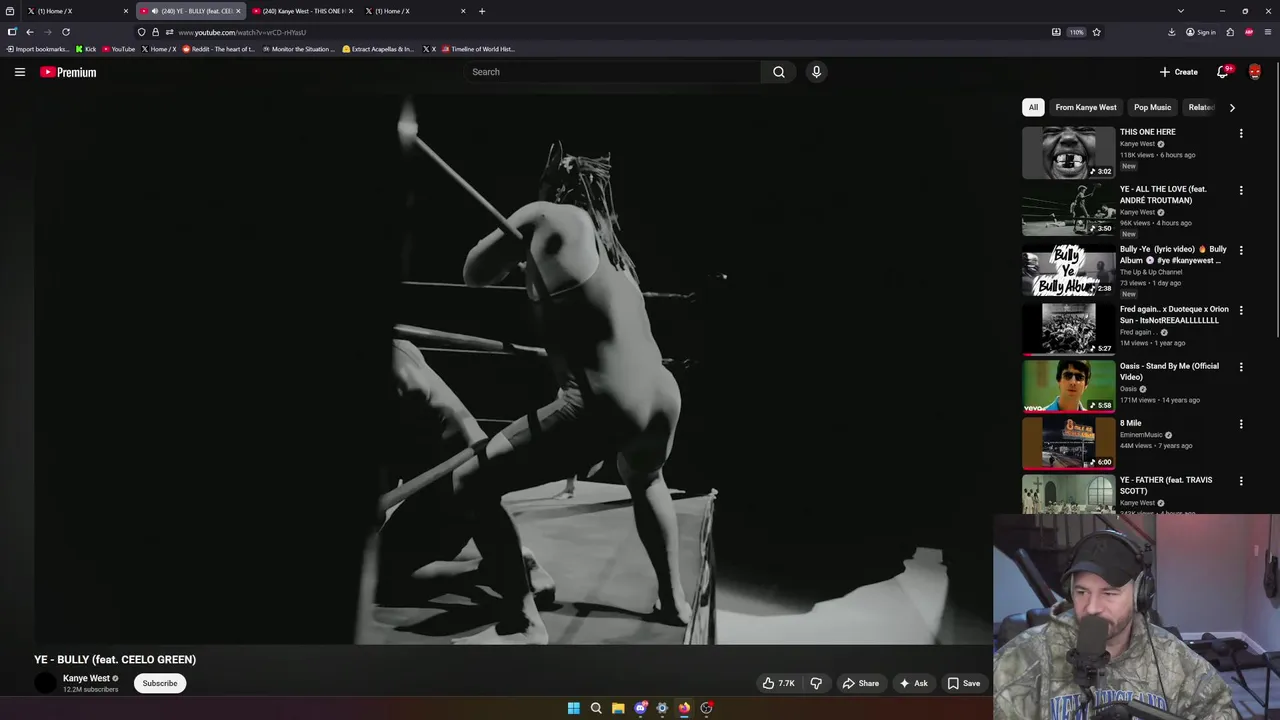
Task: Reset the 110% zoom level badge
Action: (1076, 32)
